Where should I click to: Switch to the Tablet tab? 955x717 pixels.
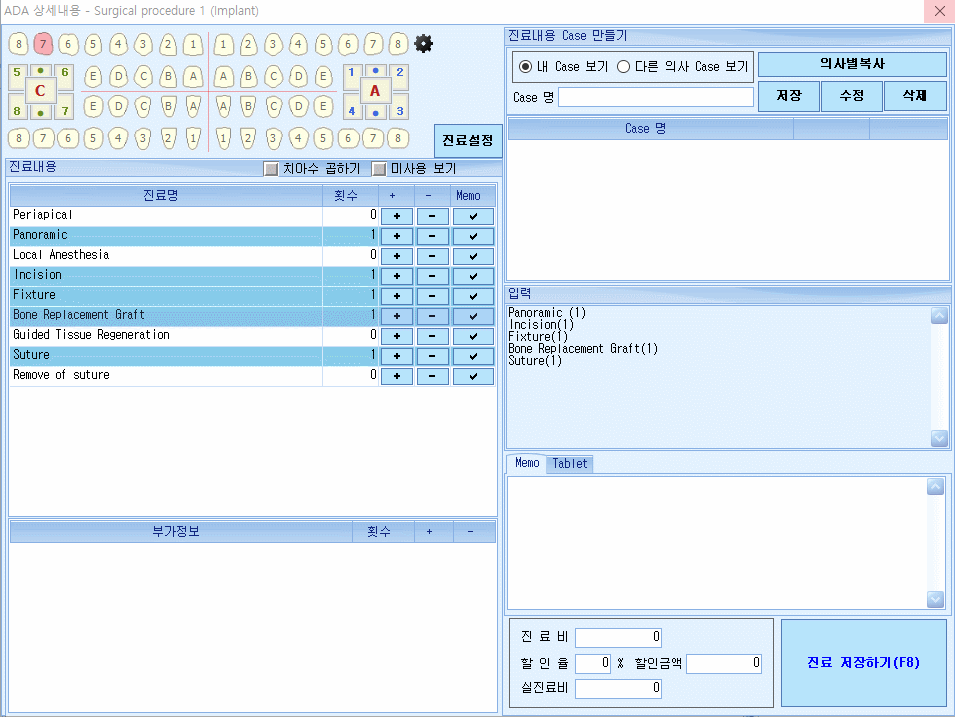point(569,464)
